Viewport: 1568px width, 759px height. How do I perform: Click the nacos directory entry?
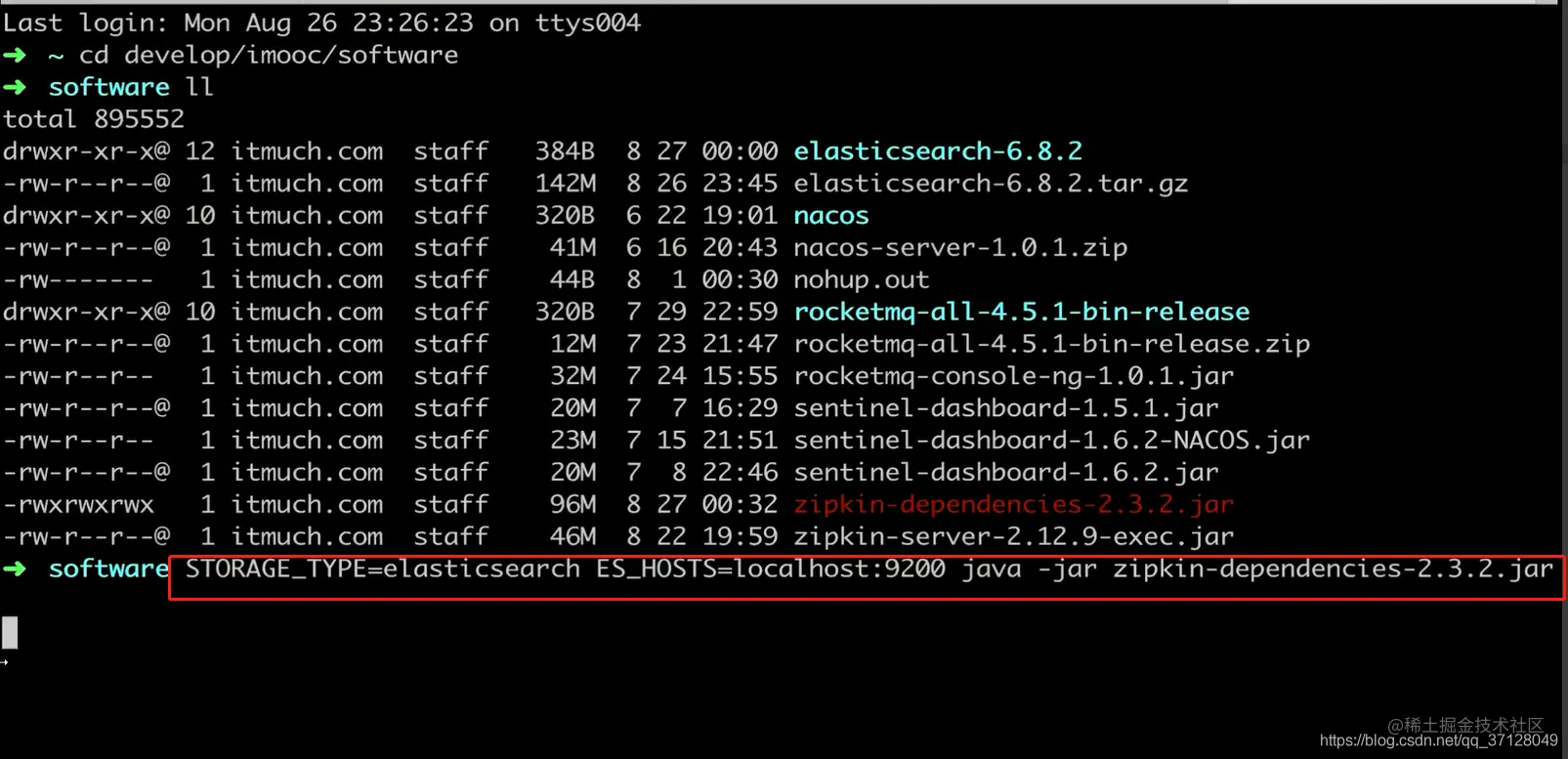[x=831, y=216]
